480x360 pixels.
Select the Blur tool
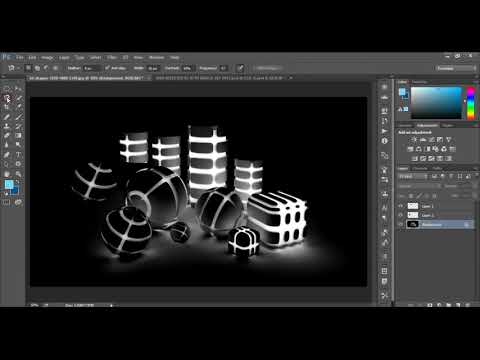tap(7, 145)
